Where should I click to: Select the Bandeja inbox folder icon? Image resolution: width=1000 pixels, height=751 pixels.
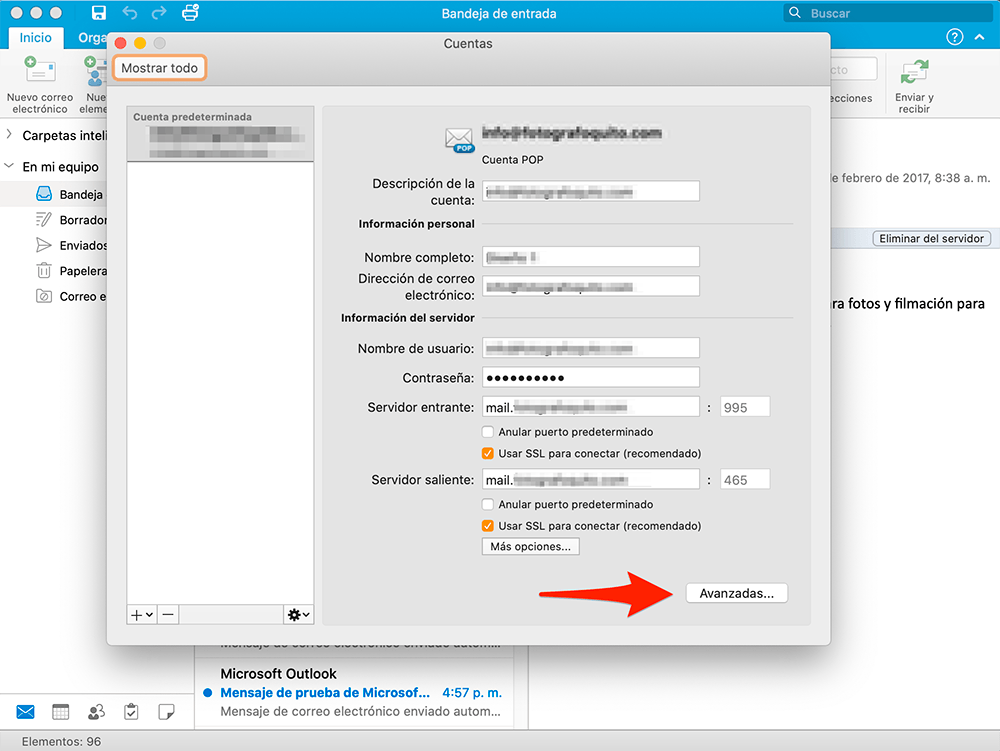point(44,194)
